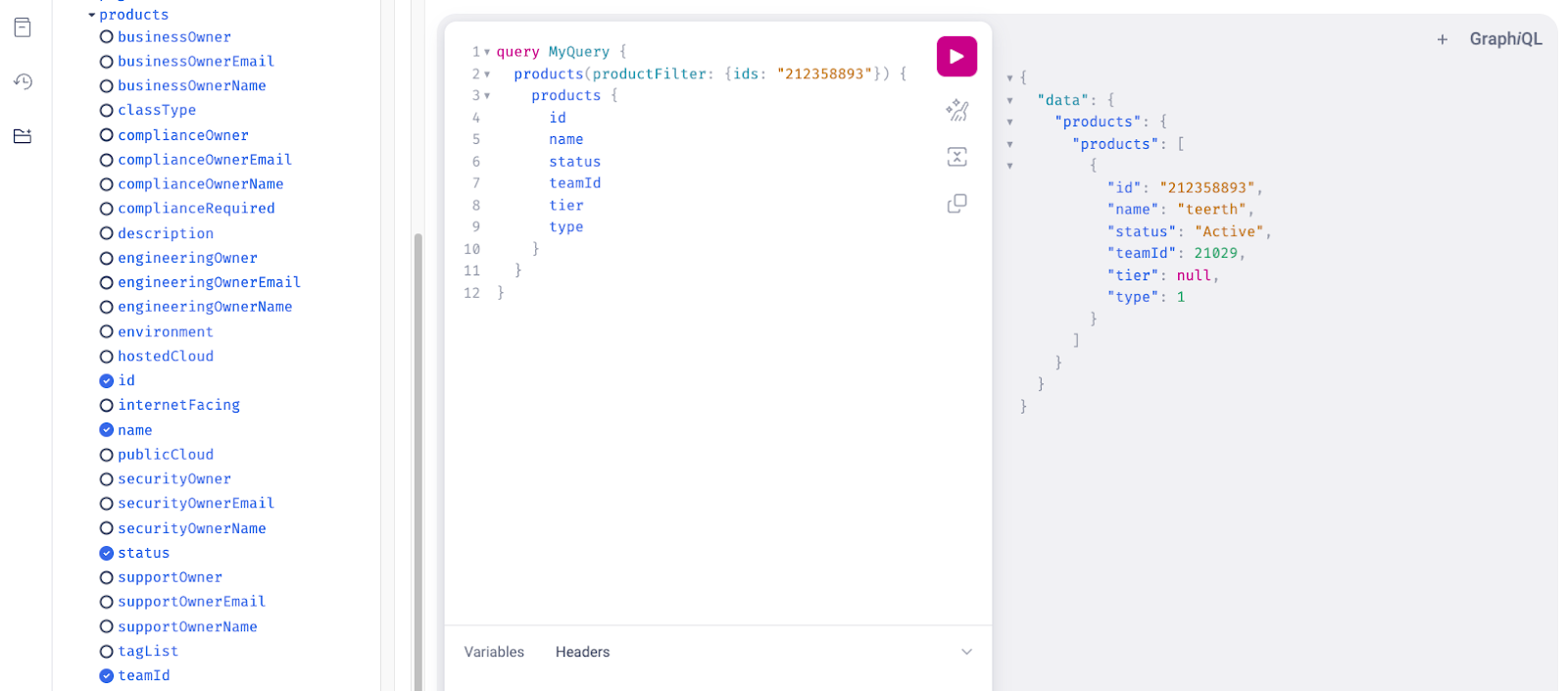Click the Merge fragments icon
The image size is (1568, 691).
(x=956, y=157)
